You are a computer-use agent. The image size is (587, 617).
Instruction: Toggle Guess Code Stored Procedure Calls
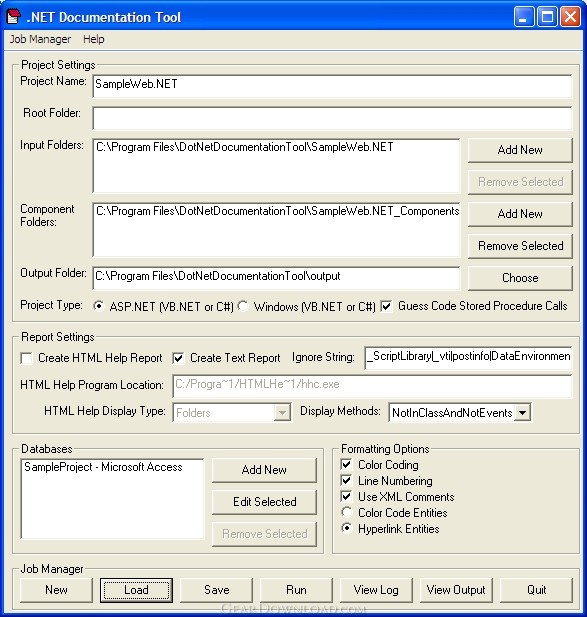click(386, 306)
